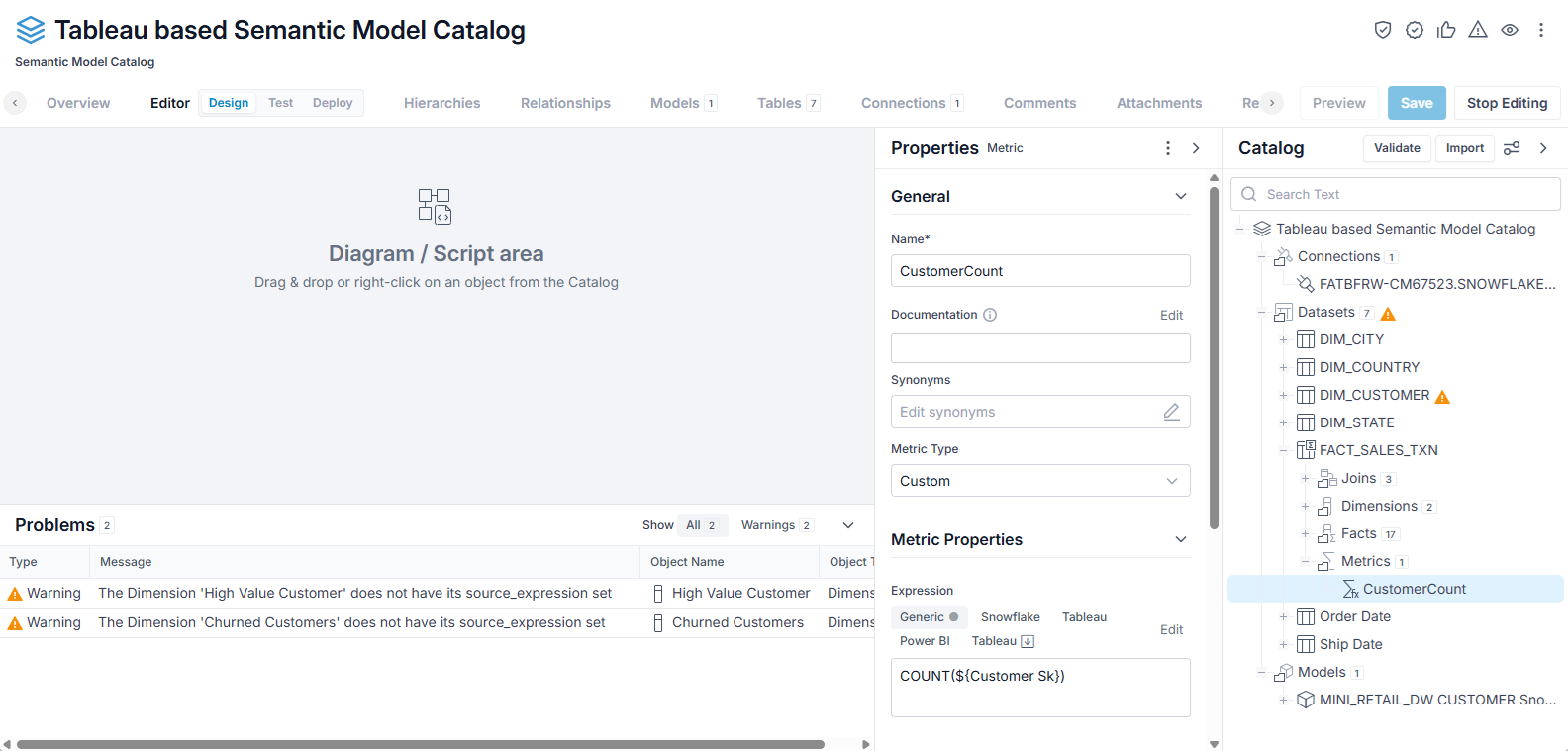
Task: Collapse the Metric Properties section
Action: click(1181, 539)
